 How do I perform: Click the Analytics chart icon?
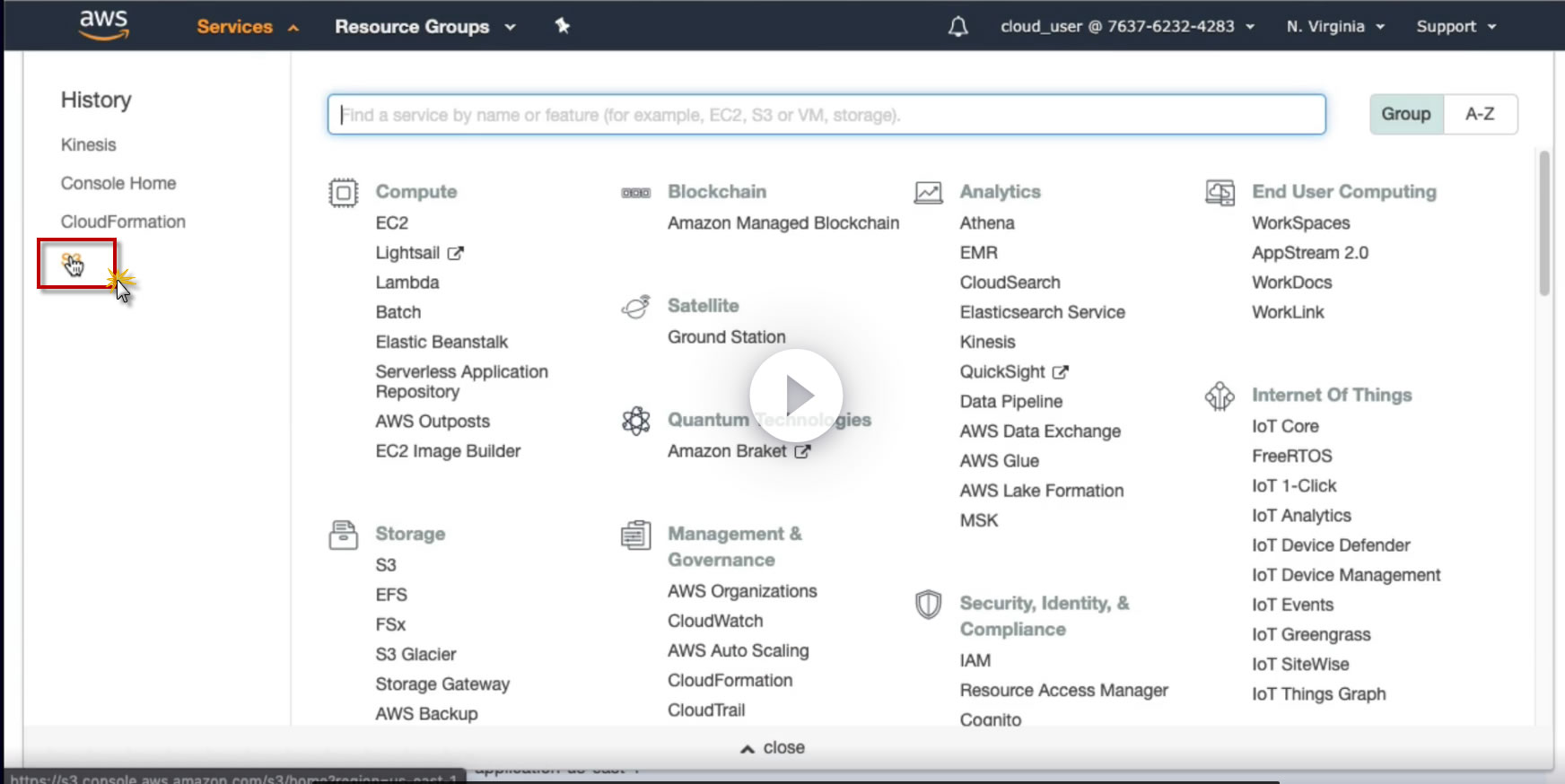[928, 193]
